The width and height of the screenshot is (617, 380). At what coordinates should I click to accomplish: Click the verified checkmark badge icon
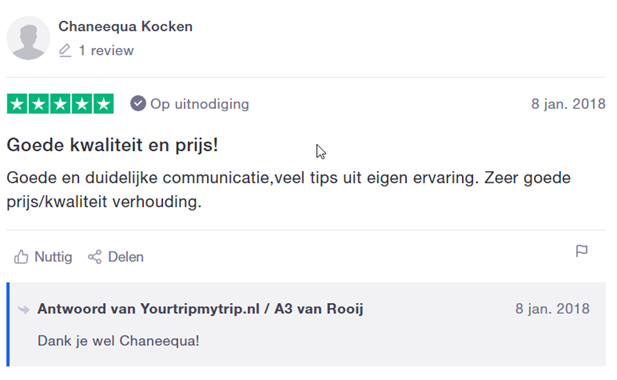pyautogui.click(x=138, y=103)
